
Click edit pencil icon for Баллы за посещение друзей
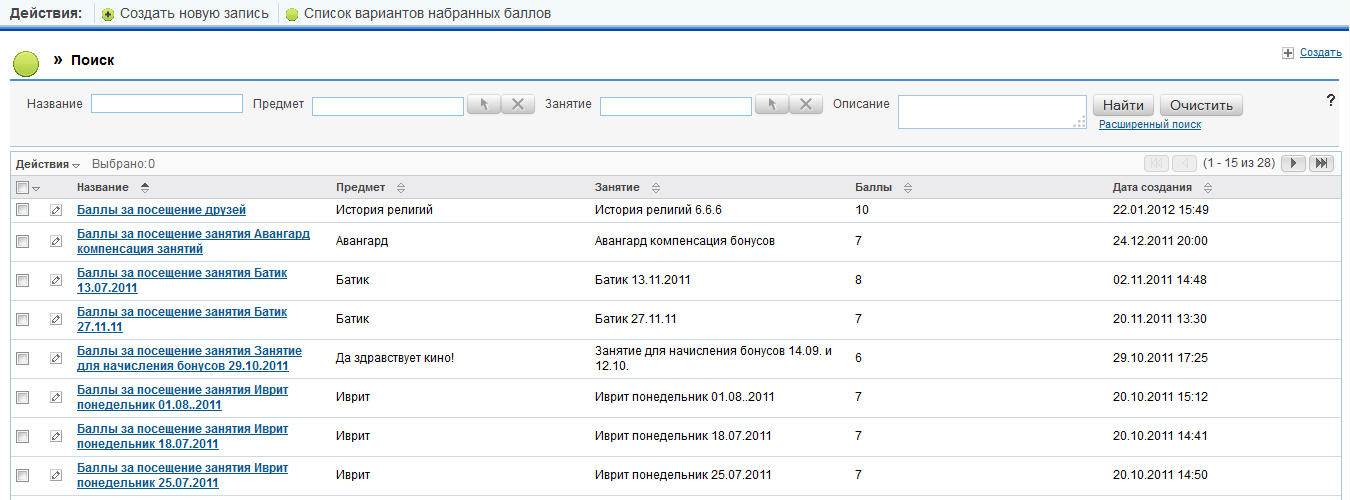tap(56, 210)
